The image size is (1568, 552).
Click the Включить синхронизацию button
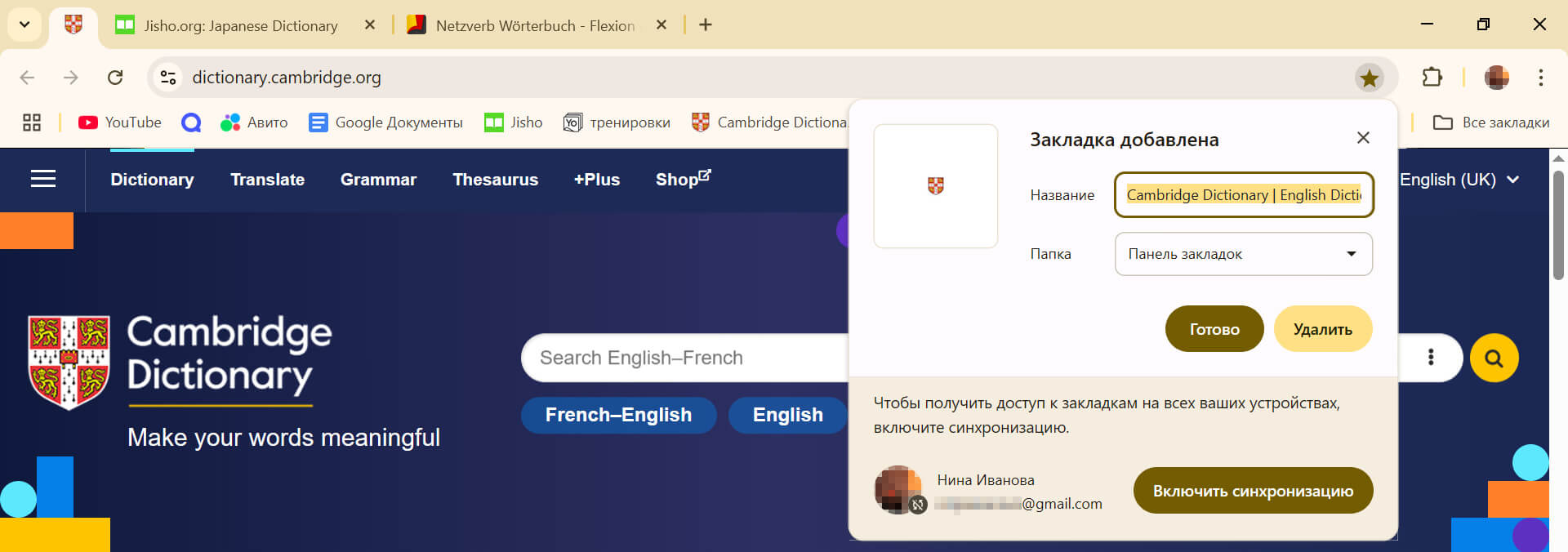tap(1253, 491)
